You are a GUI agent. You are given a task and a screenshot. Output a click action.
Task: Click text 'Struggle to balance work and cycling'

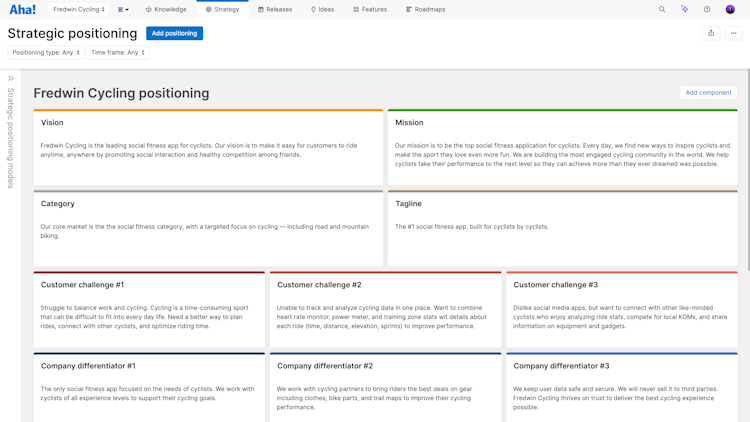tap(93, 308)
